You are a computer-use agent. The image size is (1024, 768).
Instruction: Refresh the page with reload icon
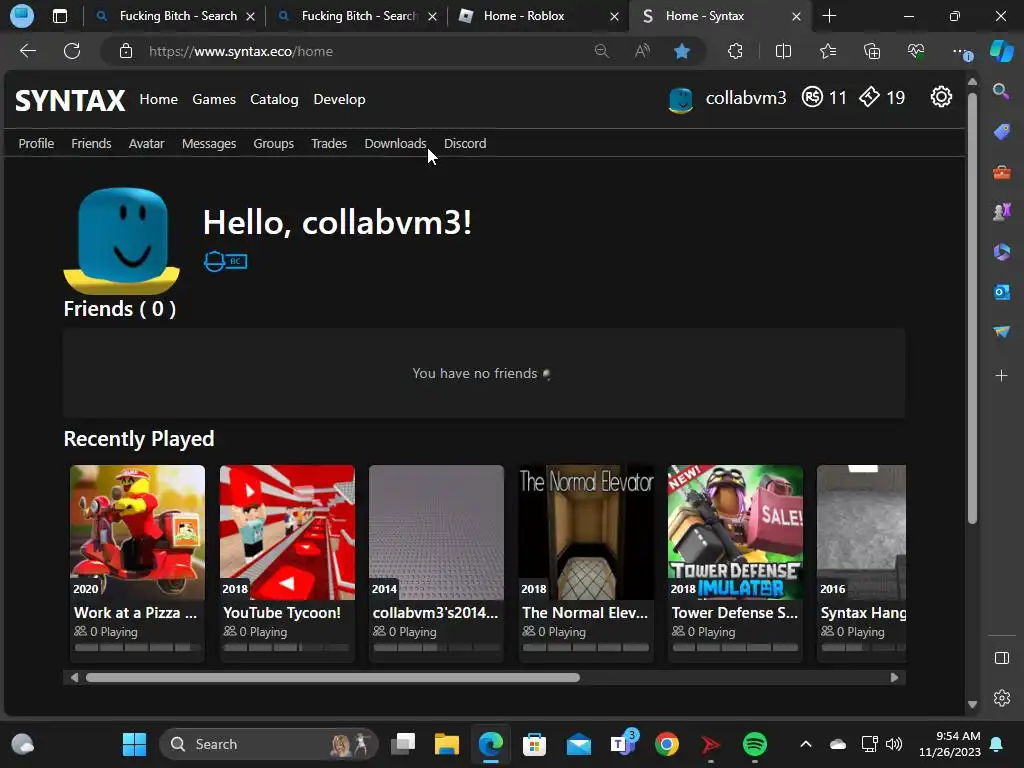click(x=72, y=51)
